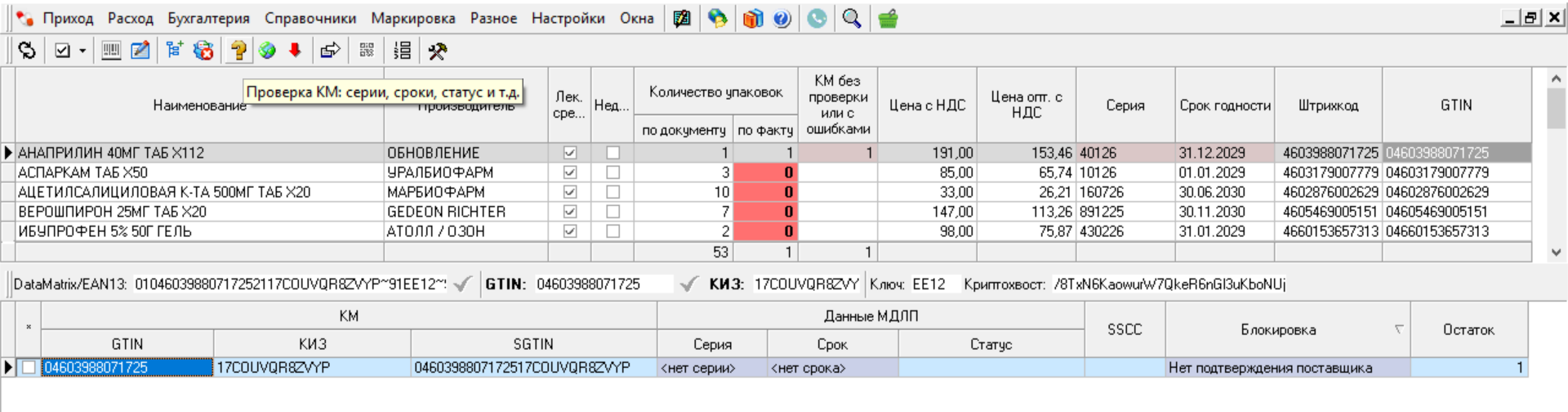Click the checkmark selection toolbar icon
The image size is (1568, 412).
click(x=62, y=51)
